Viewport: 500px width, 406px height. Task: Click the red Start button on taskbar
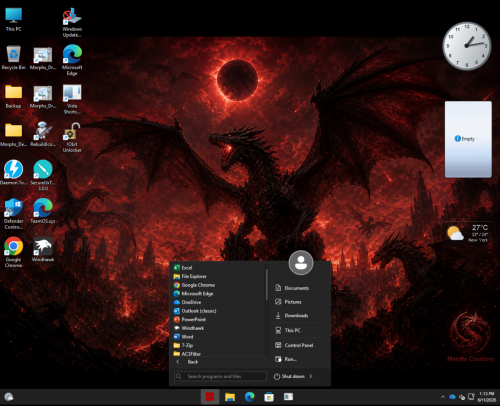coord(210,397)
